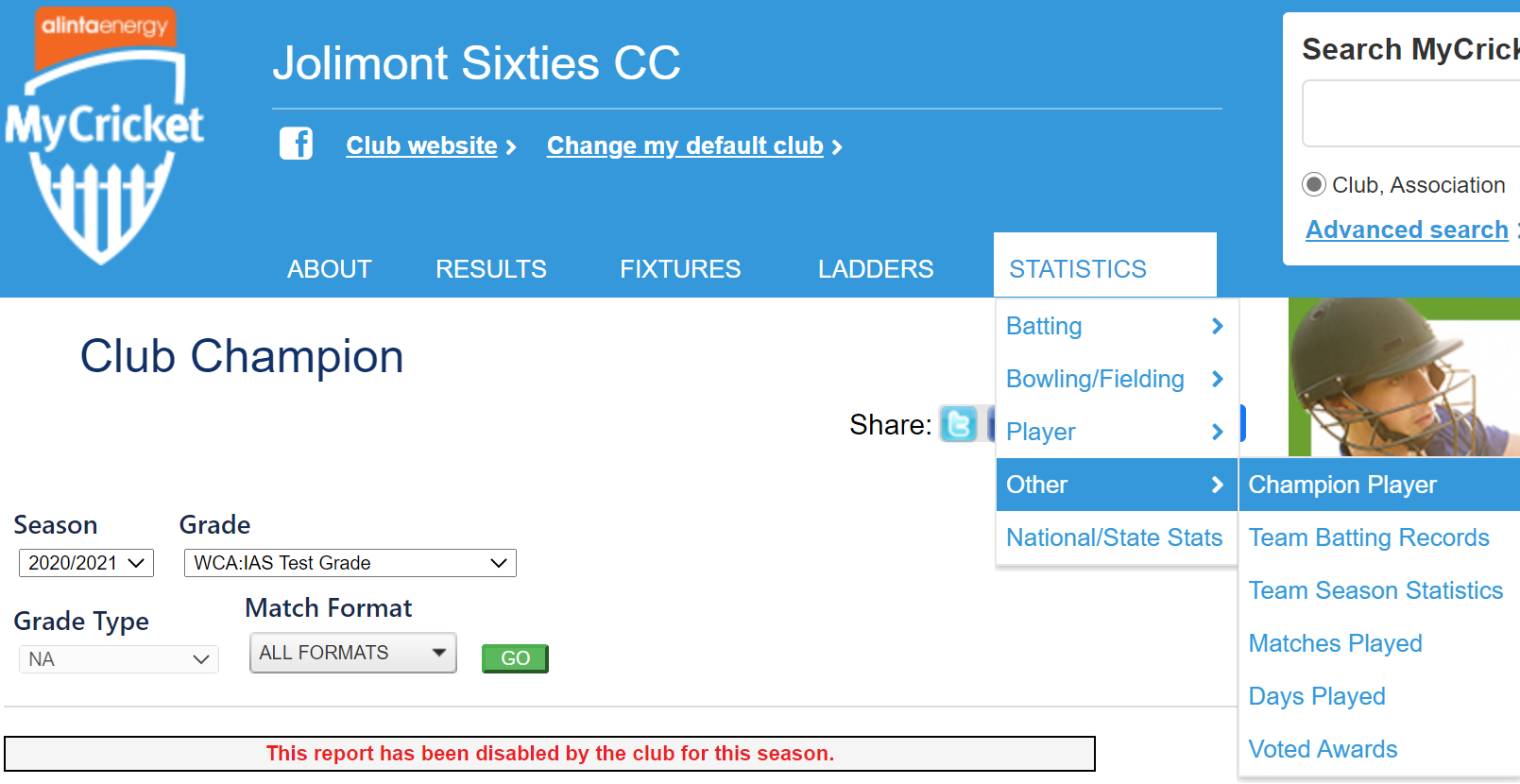The width and height of the screenshot is (1520, 784).
Task: Click the Facebook icon beside Club website
Action: 296,144
